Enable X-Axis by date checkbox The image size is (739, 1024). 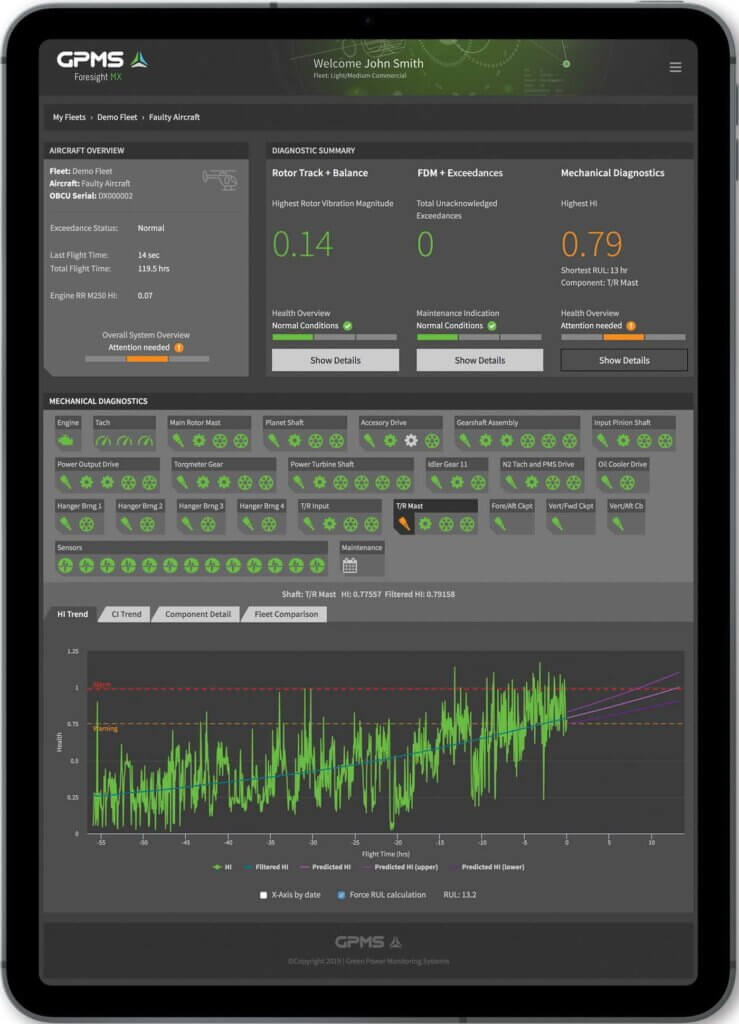pos(263,895)
